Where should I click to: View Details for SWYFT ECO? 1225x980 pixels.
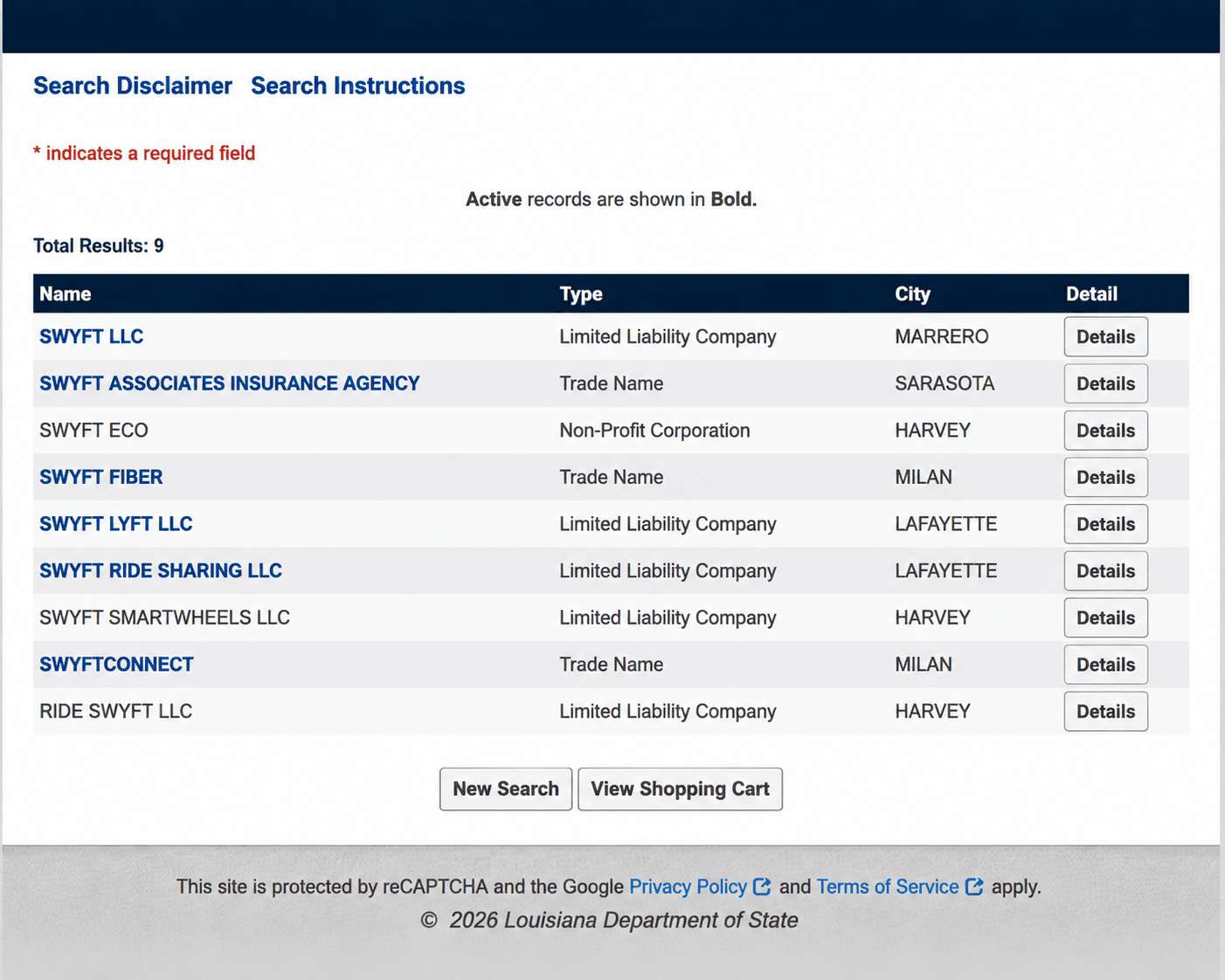[1105, 431]
